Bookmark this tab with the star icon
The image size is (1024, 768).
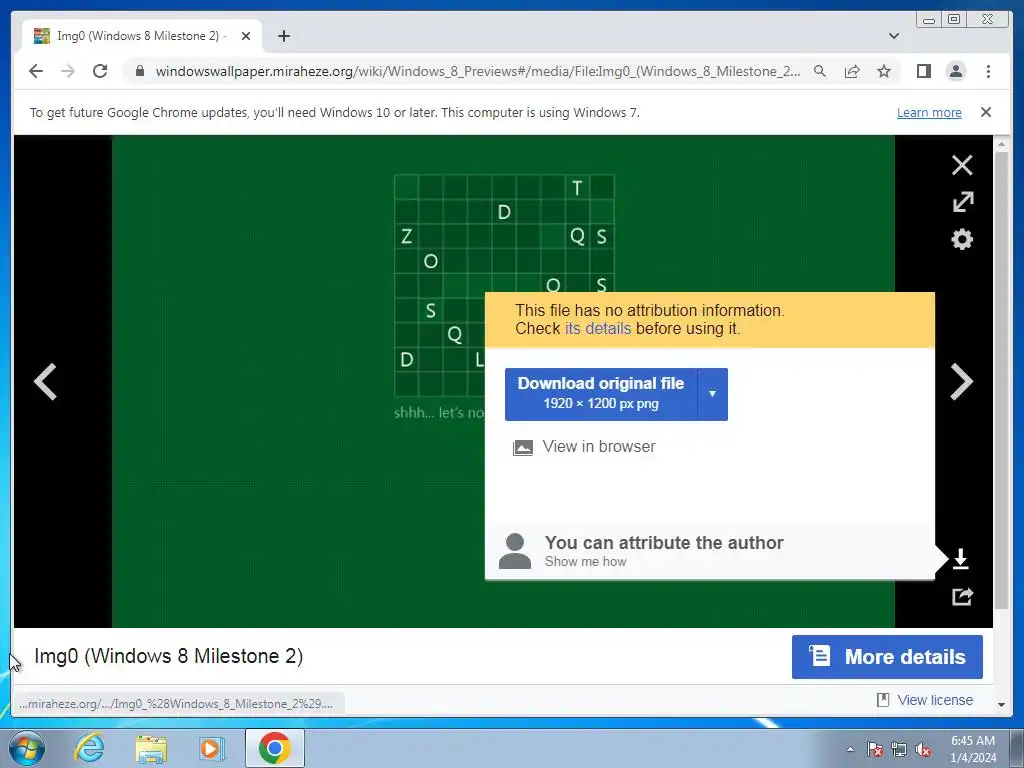[x=884, y=71]
